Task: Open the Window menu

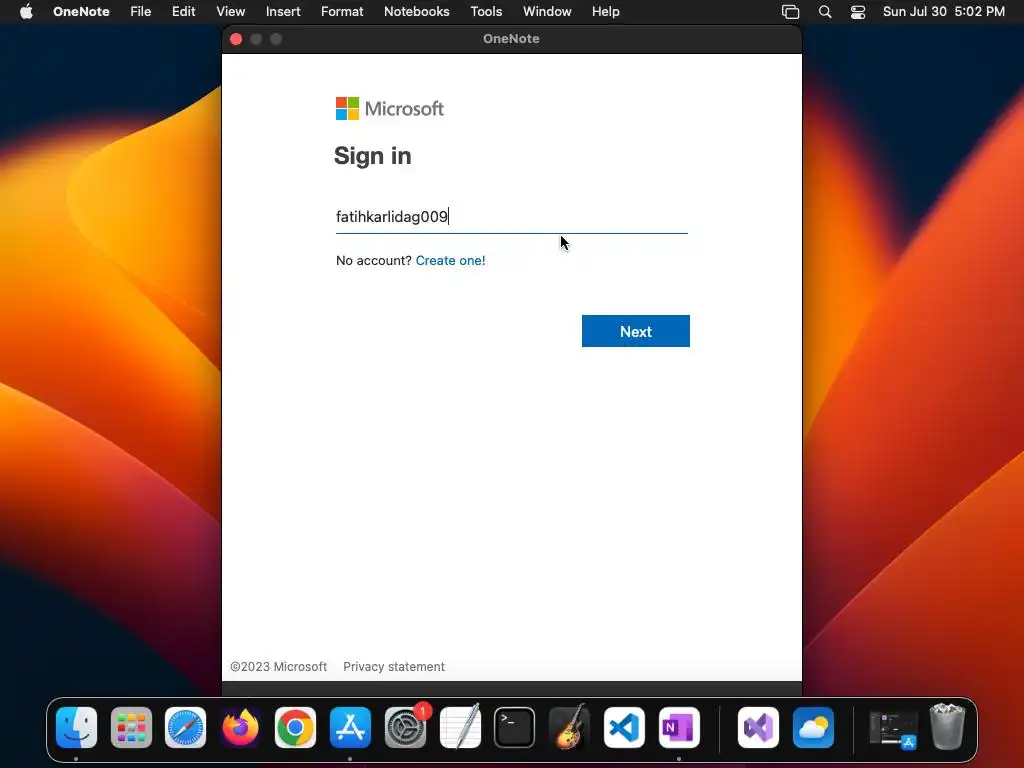Action: [x=547, y=11]
